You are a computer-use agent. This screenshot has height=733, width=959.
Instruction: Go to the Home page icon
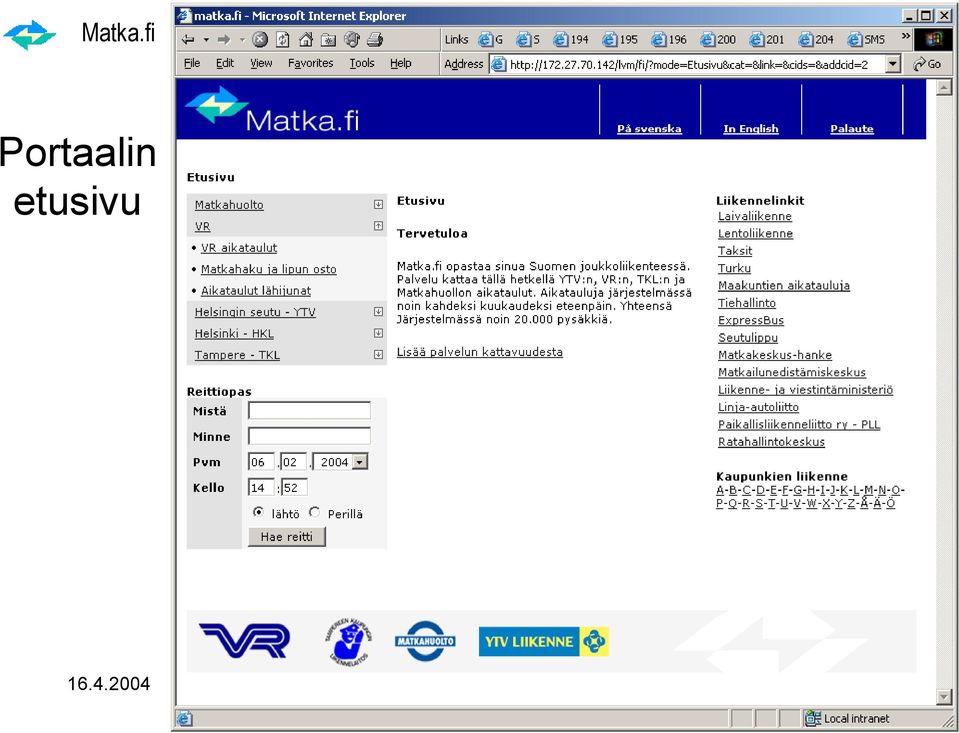306,40
